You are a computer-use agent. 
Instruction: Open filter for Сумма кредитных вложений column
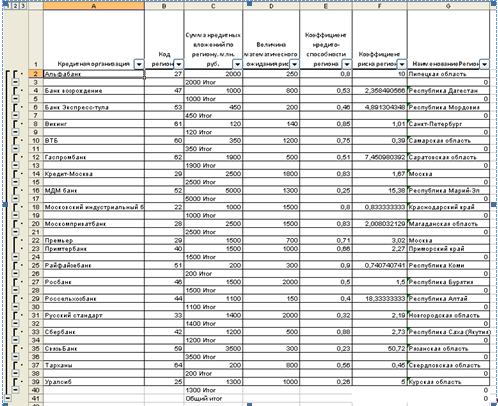238,64
